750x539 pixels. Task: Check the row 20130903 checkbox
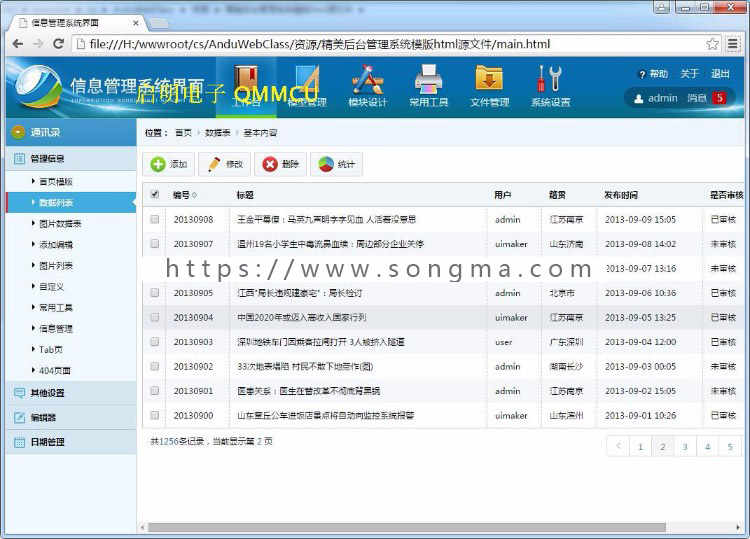pyautogui.click(x=154, y=341)
